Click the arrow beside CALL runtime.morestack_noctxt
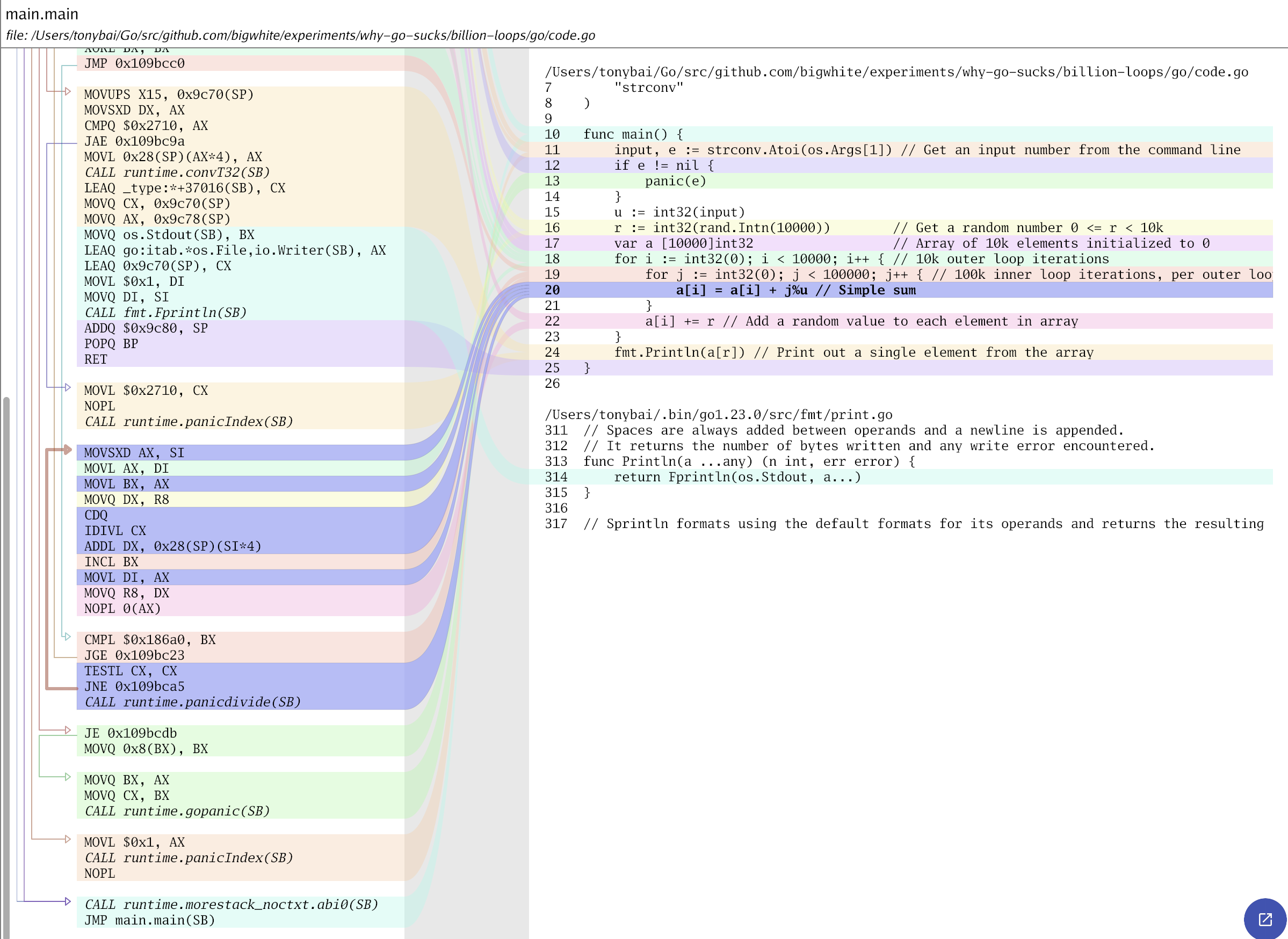1288x939 pixels. click(67, 901)
